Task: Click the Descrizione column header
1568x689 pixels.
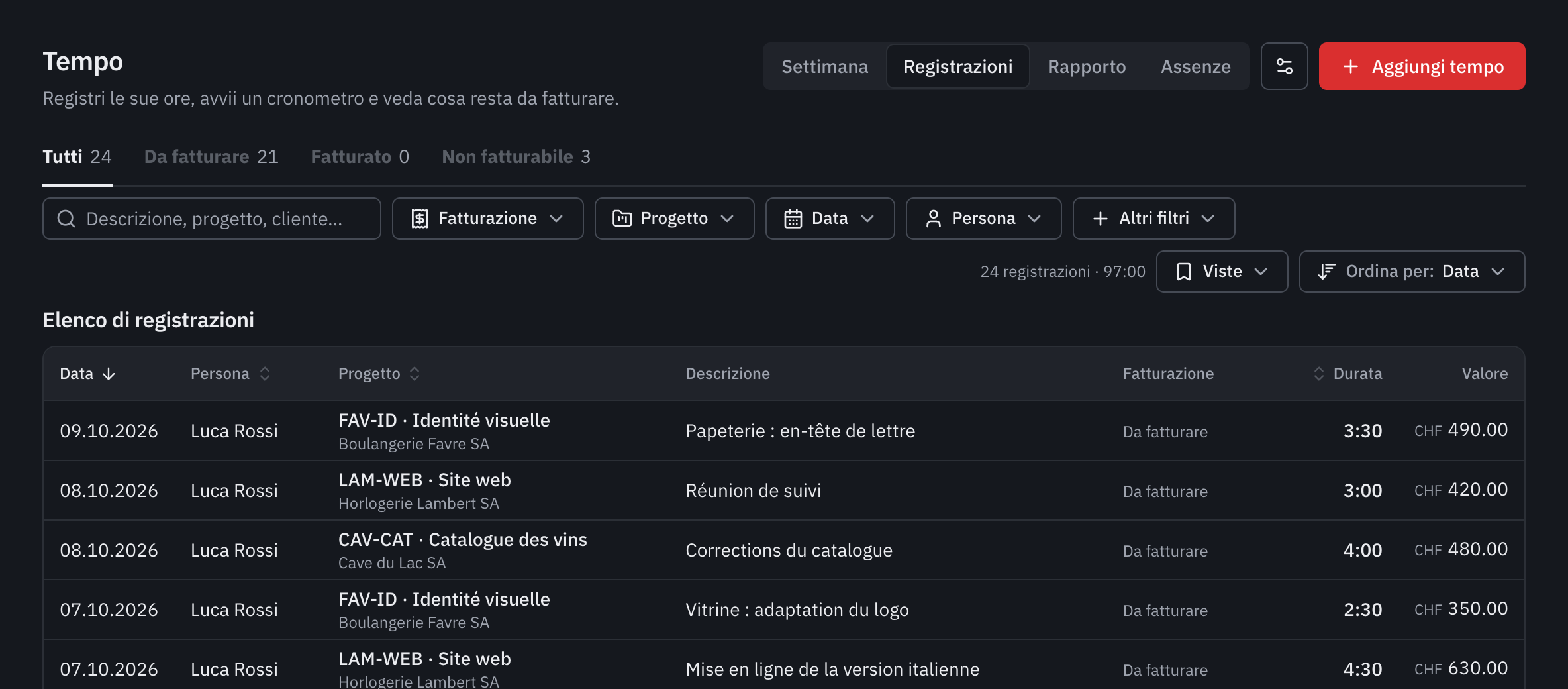Action: click(x=727, y=374)
